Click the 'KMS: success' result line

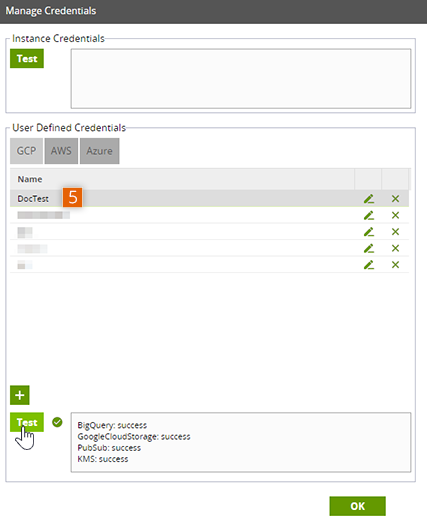[x=103, y=459]
